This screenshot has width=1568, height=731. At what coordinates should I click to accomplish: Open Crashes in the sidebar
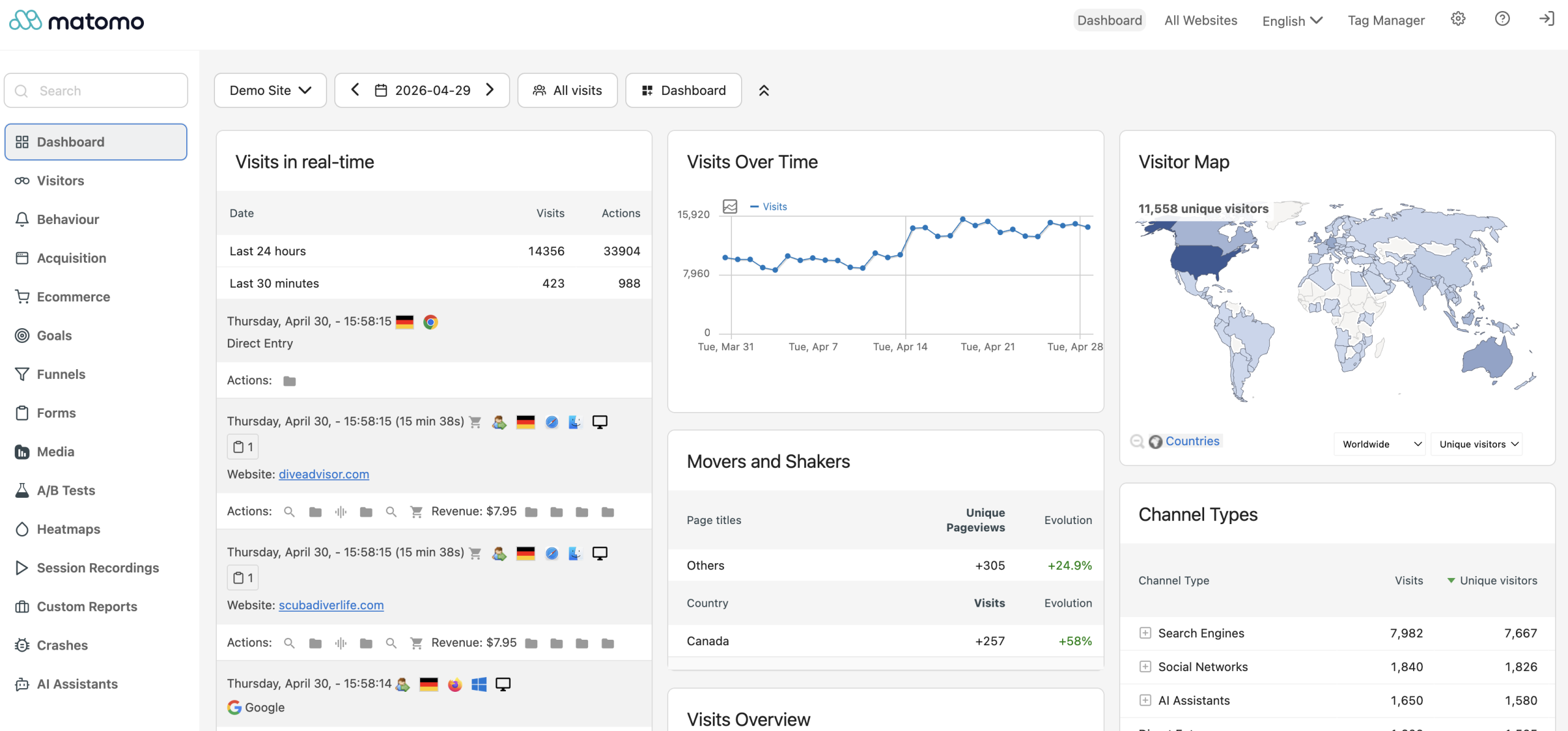pyautogui.click(x=96, y=645)
